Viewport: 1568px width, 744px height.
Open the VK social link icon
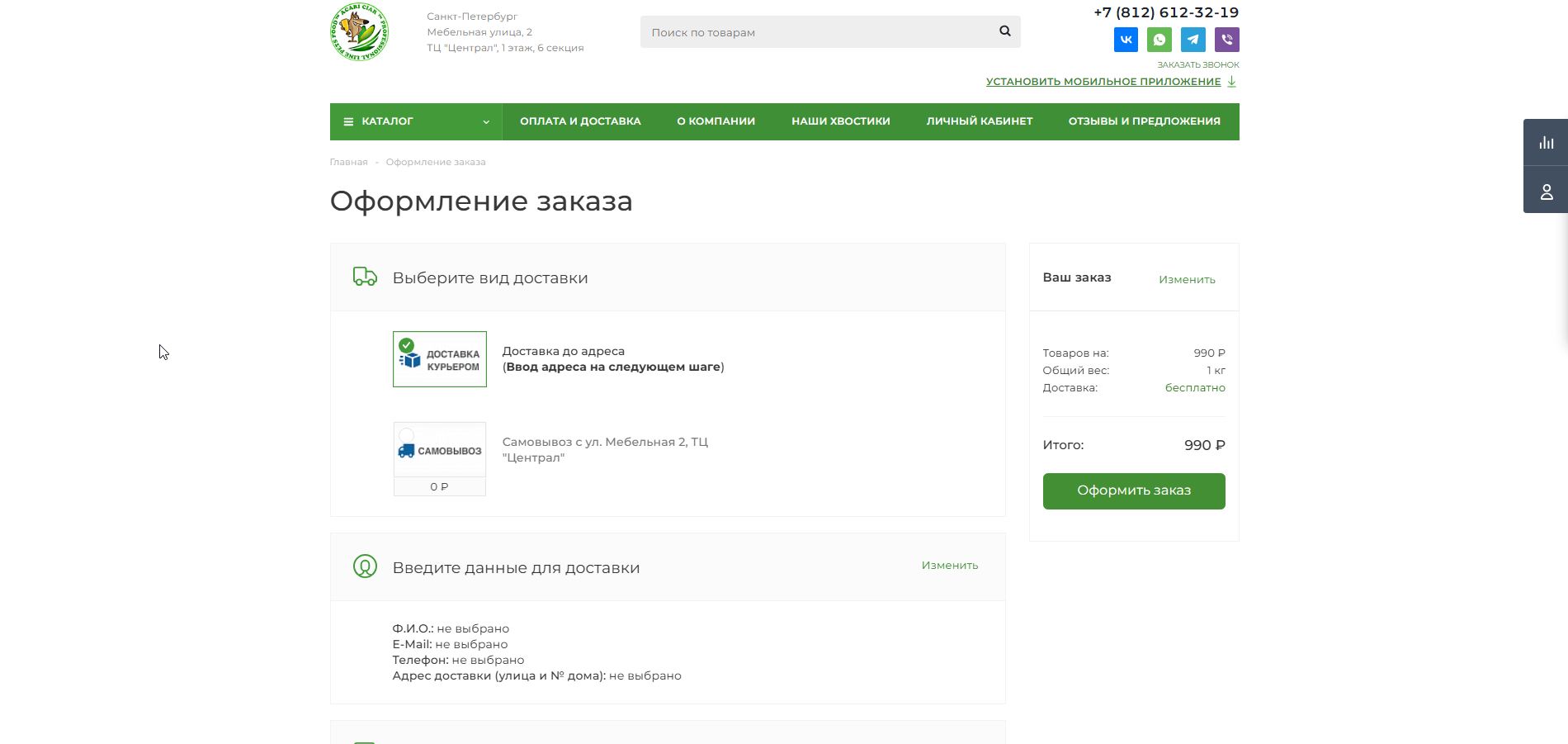tap(1126, 40)
